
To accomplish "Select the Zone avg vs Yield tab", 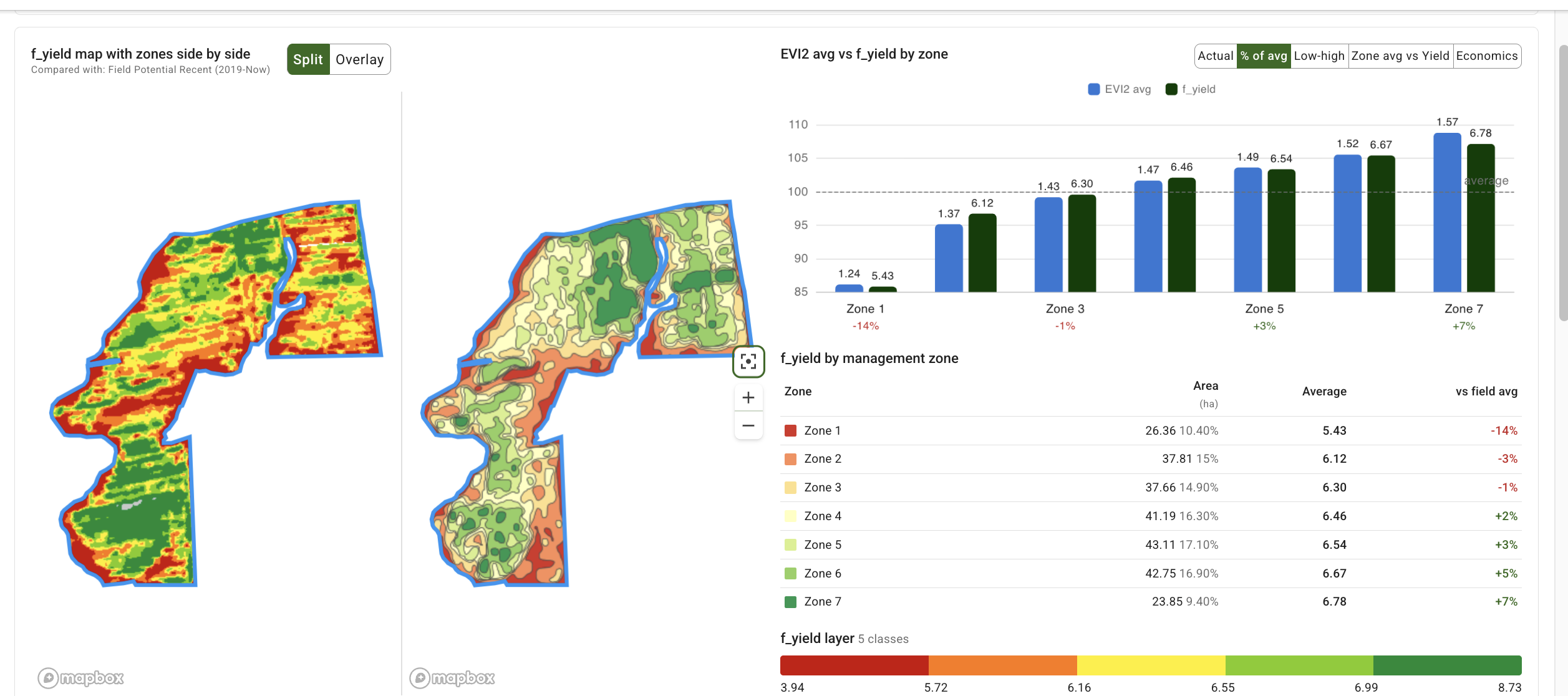I will tap(1400, 56).
